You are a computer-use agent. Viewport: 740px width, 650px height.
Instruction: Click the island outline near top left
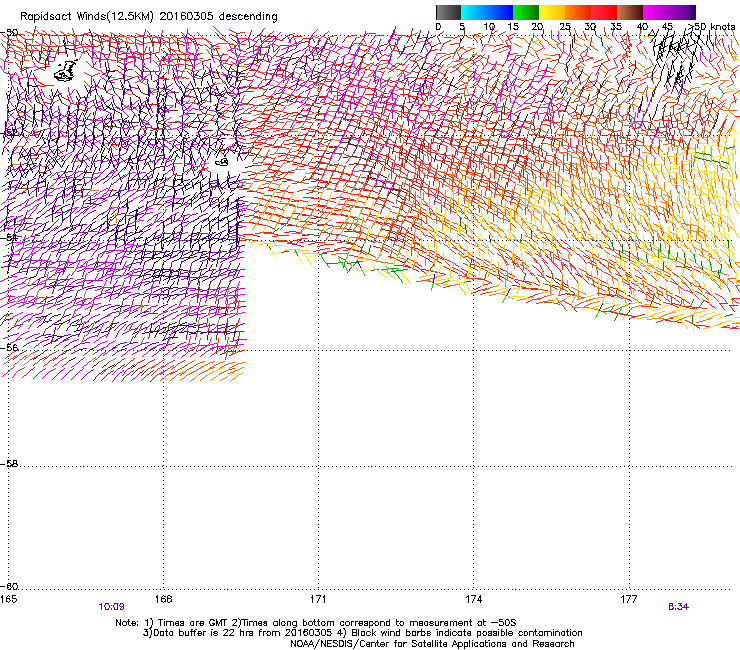66,71
